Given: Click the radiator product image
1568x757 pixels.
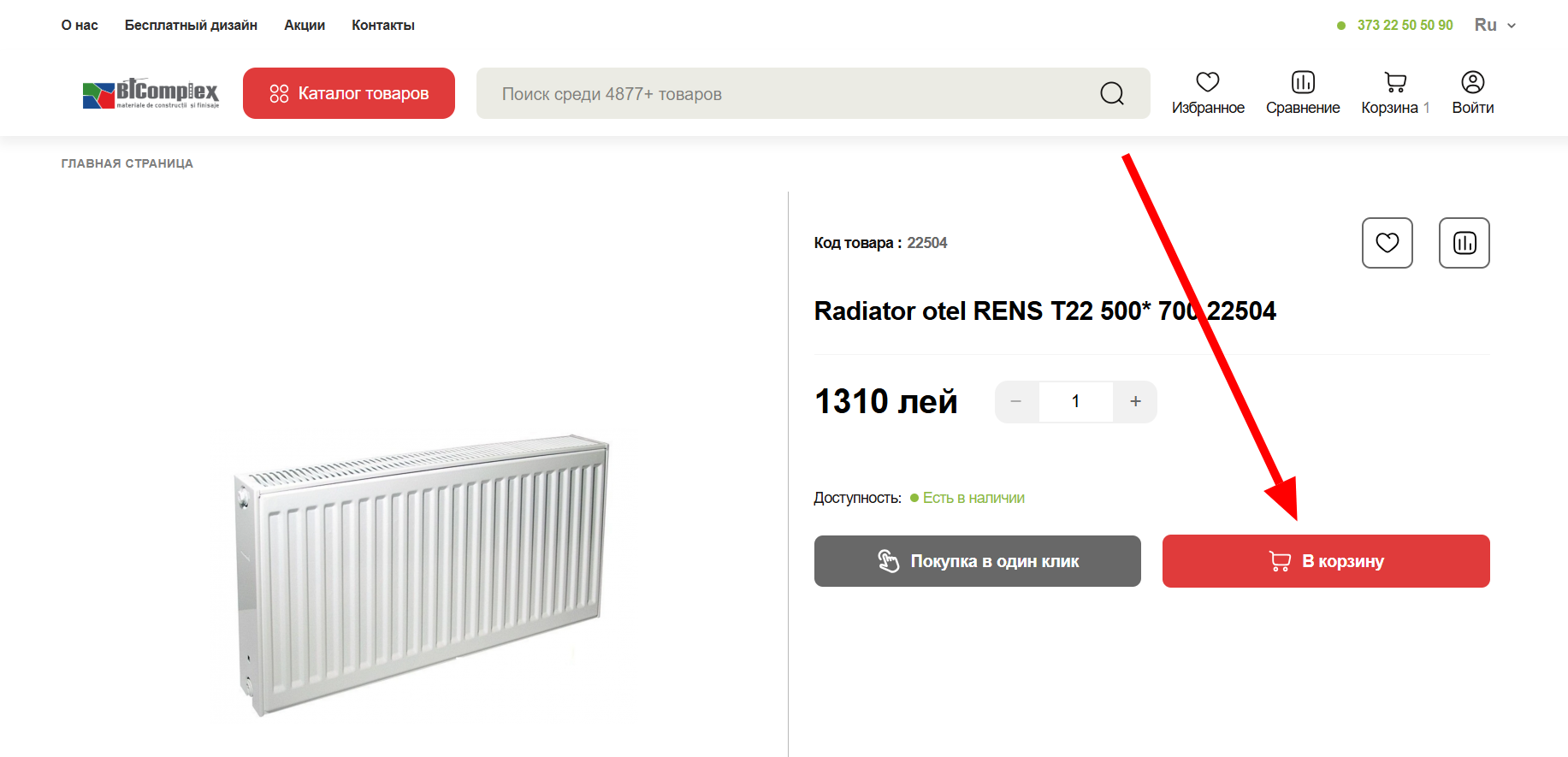Looking at the screenshot, I should click(x=421, y=575).
